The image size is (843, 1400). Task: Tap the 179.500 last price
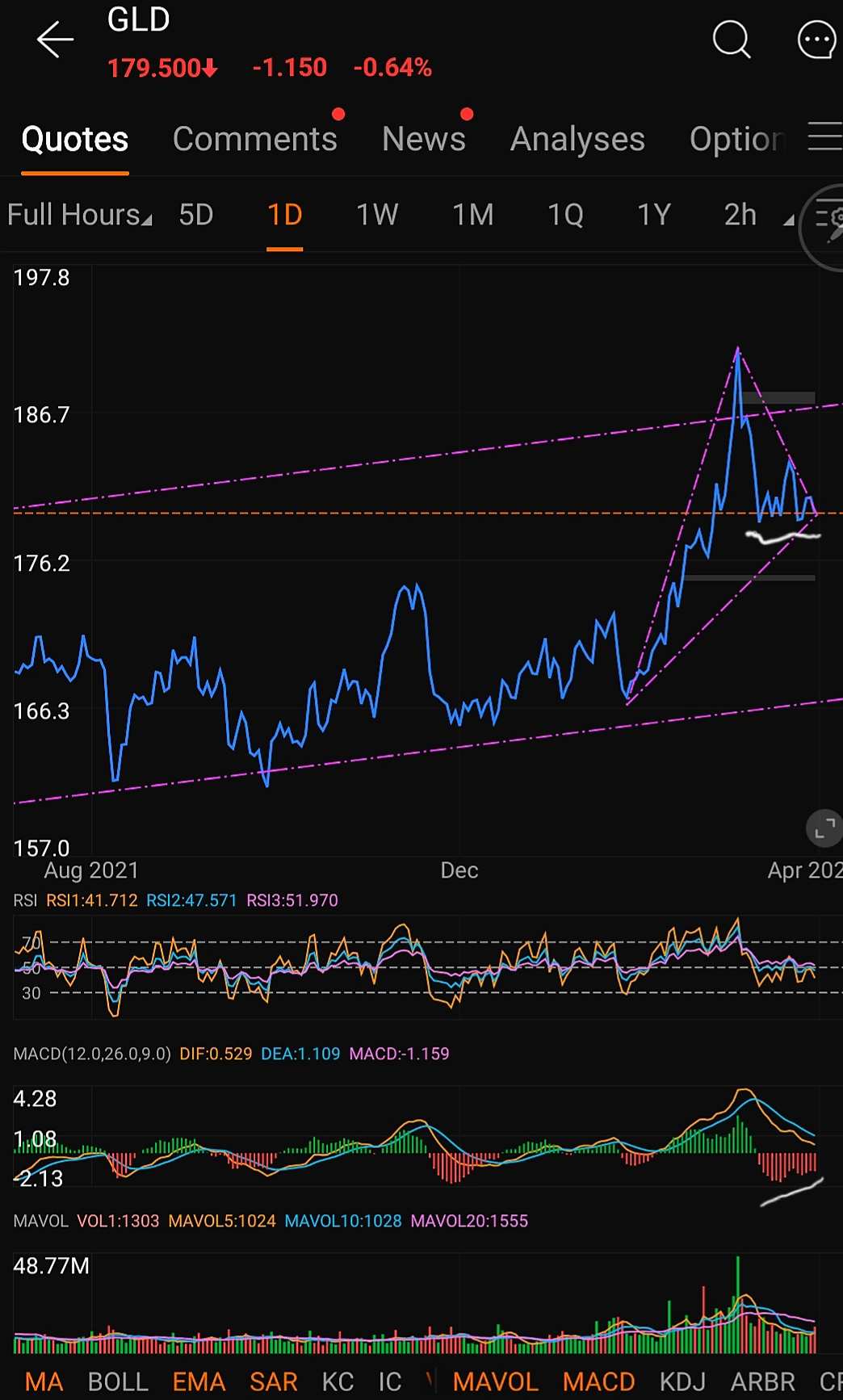162,68
